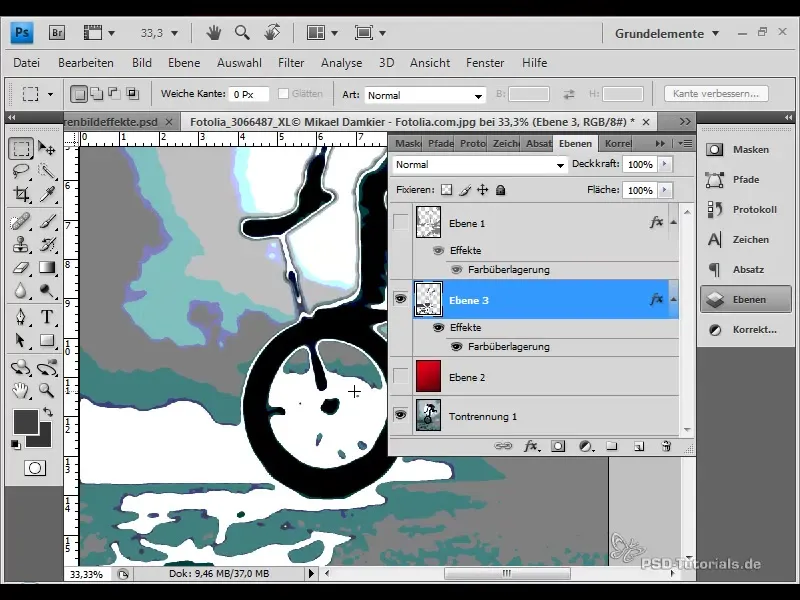Screen dimensions: 800x600
Task: Open the Filter menu
Action: point(291,63)
